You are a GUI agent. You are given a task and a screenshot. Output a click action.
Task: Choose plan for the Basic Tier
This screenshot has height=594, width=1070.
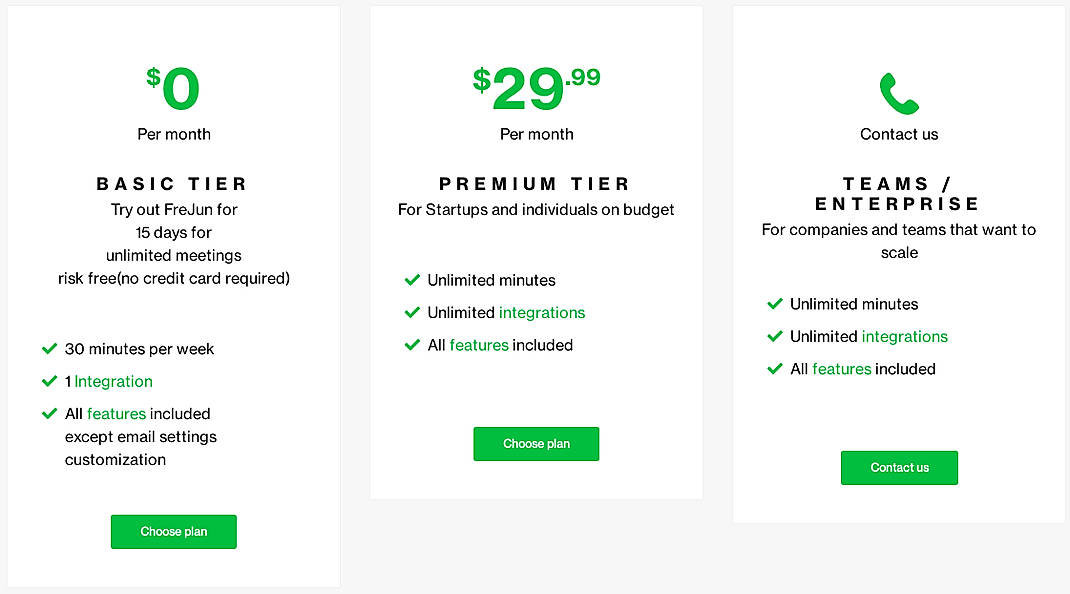pyautogui.click(x=173, y=531)
